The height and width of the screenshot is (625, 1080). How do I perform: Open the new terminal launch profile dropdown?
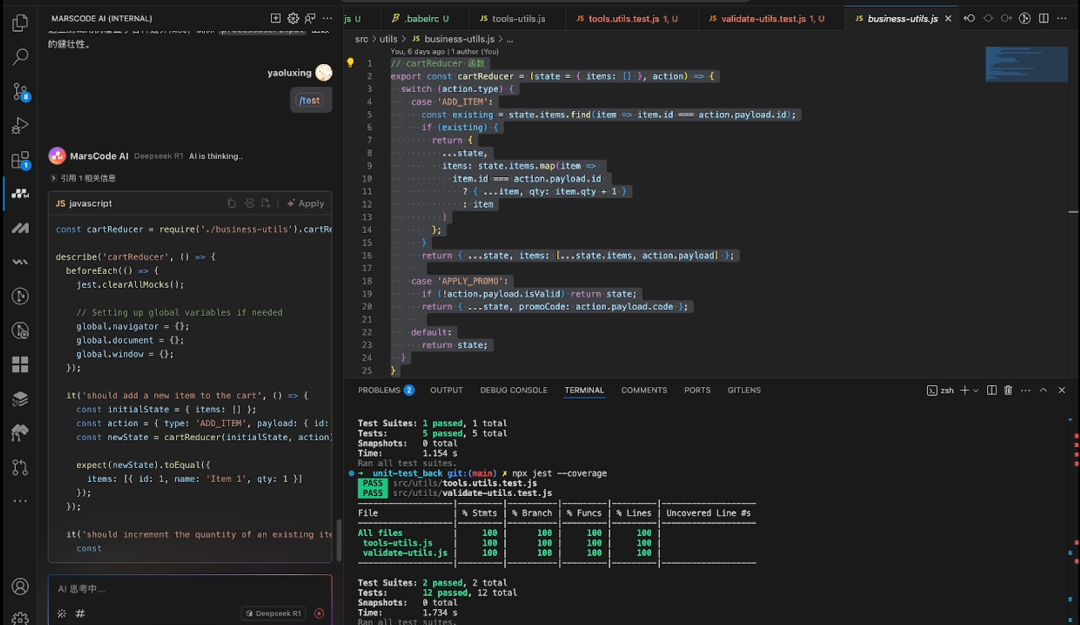click(x=976, y=390)
